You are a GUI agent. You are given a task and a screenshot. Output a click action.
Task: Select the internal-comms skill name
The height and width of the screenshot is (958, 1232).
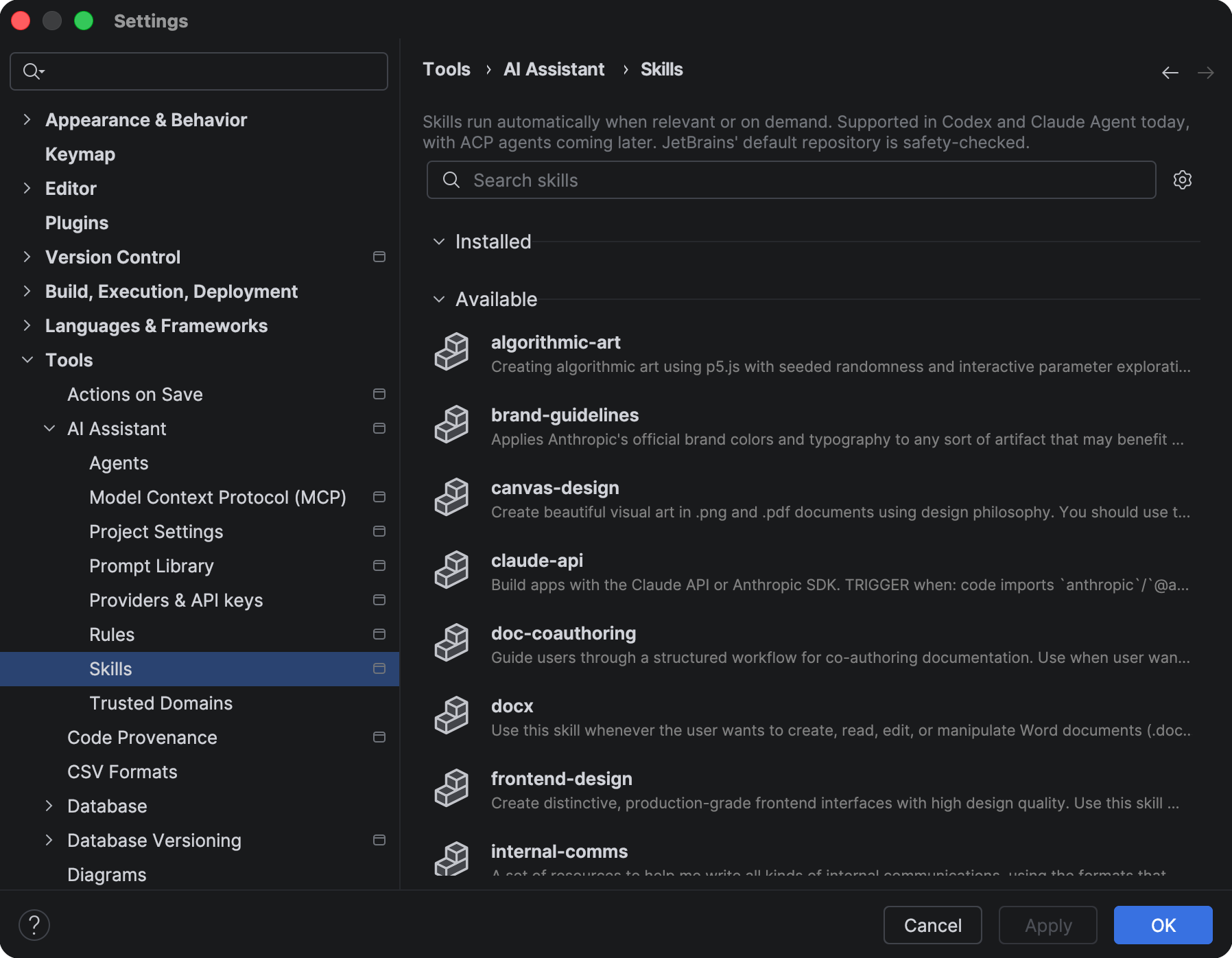560,852
